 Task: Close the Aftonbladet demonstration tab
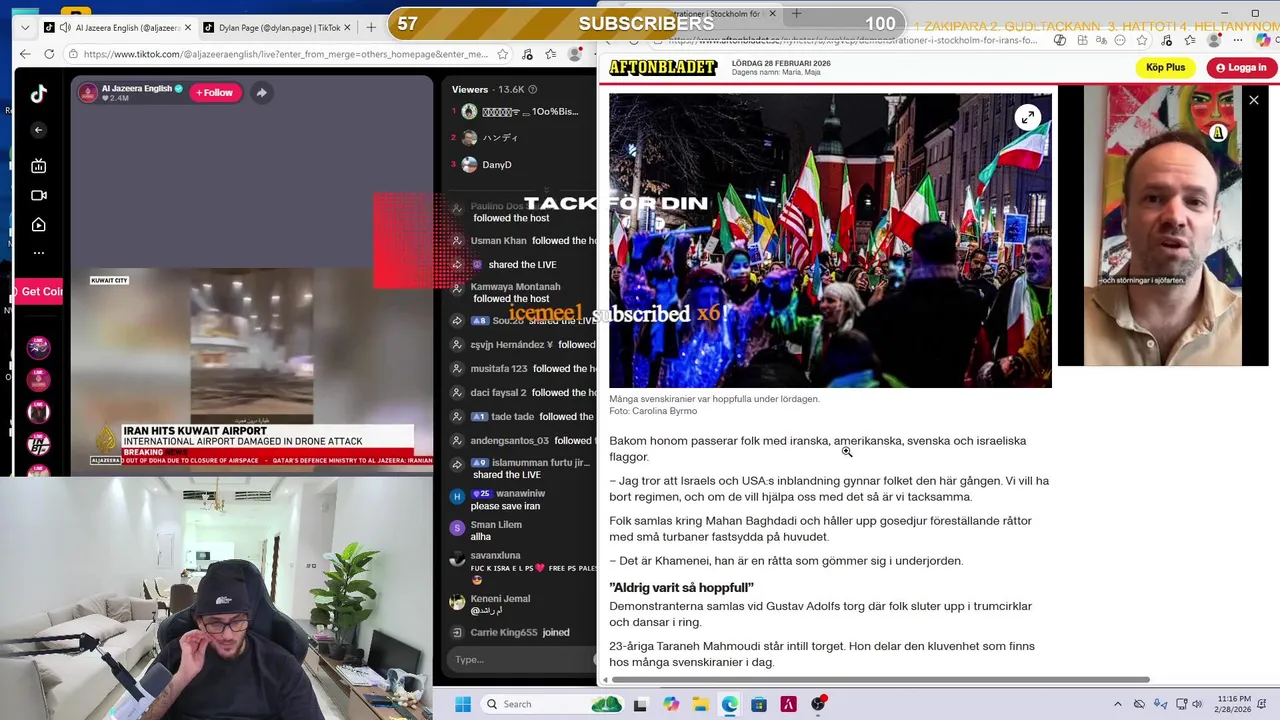(772, 14)
